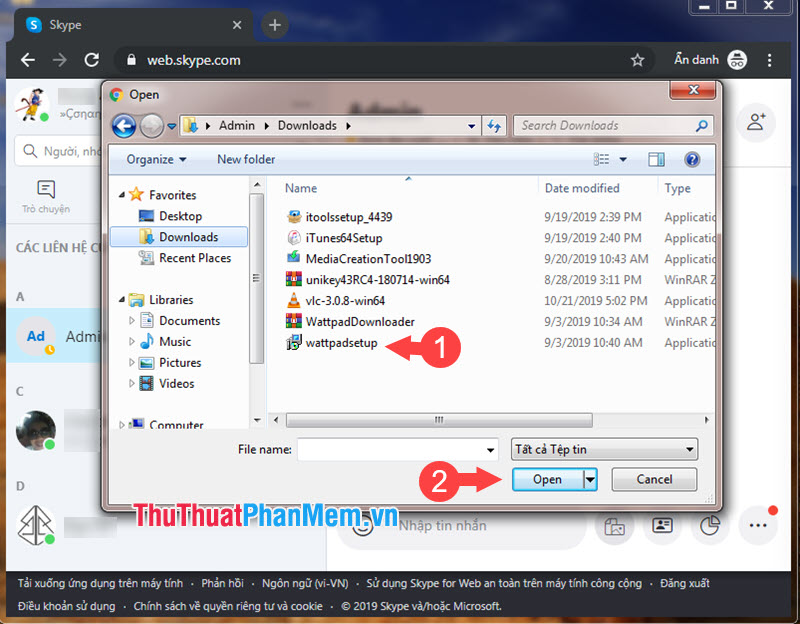
Task: Click the bookmark star in the browser address bar
Action: (x=638, y=60)
